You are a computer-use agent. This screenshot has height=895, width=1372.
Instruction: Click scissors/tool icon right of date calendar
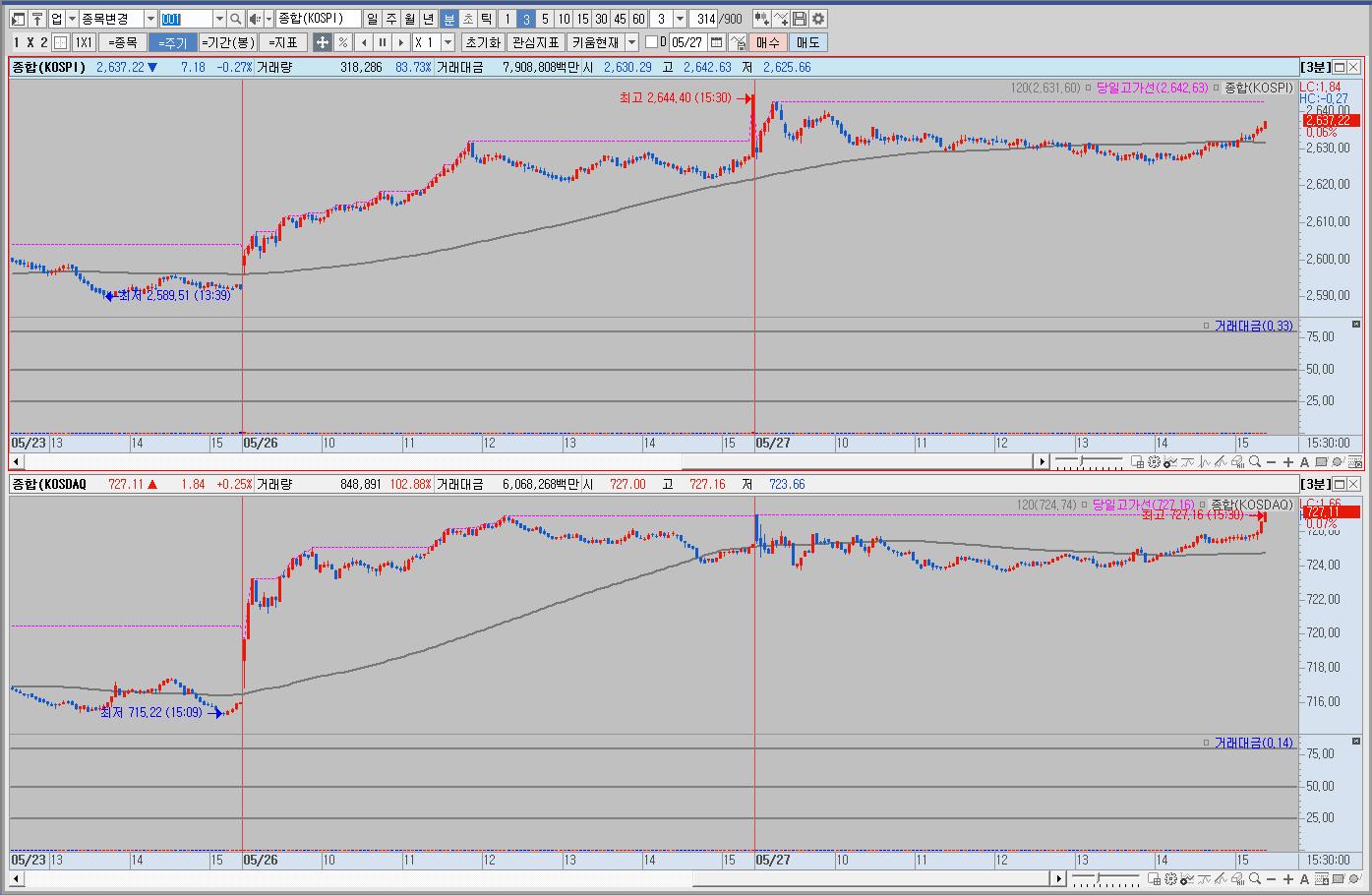[x=738, y=42]
